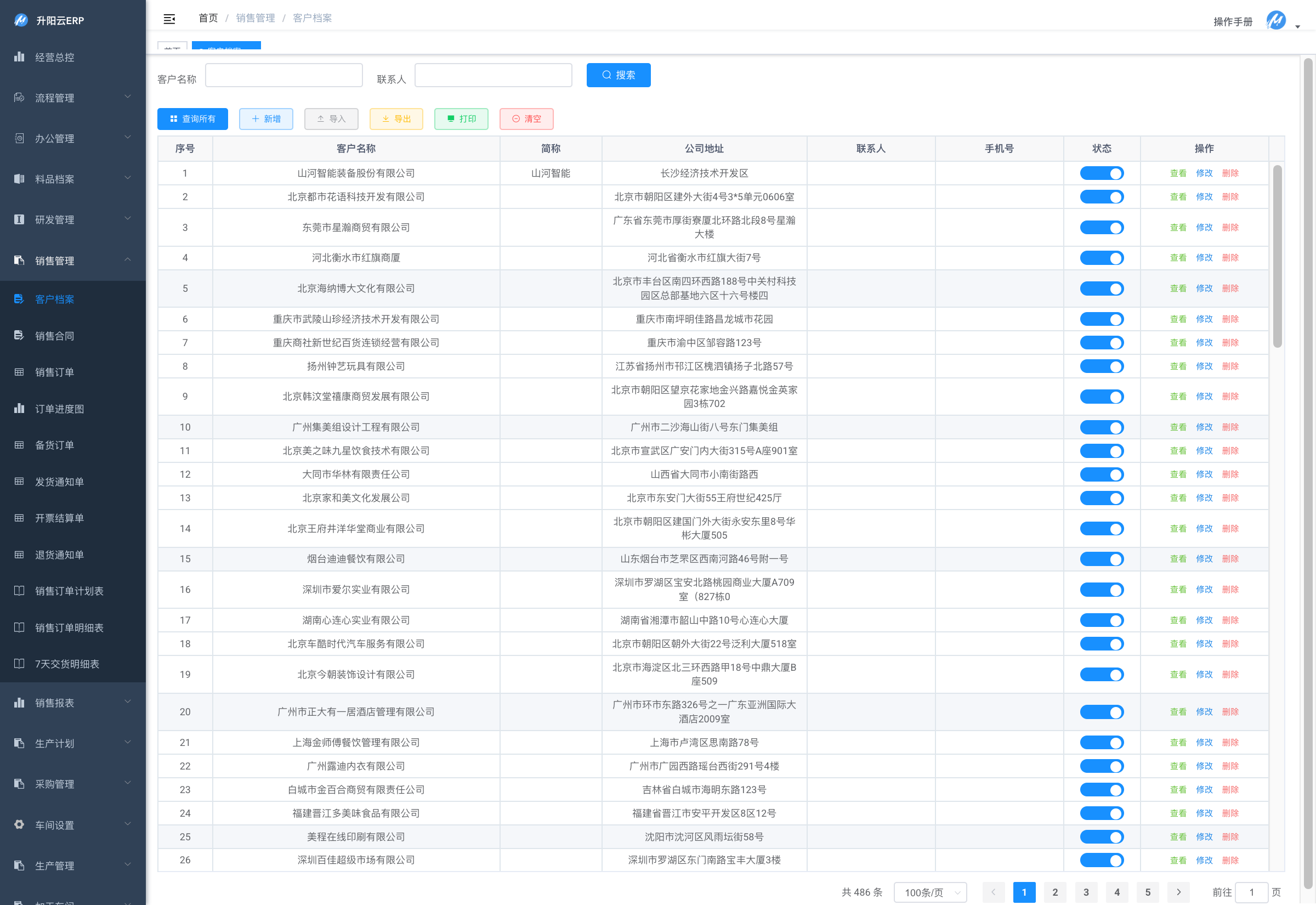The image size is (1316, 905).
Task: Disable status switch for row 10
Action: pos(1101,428)
